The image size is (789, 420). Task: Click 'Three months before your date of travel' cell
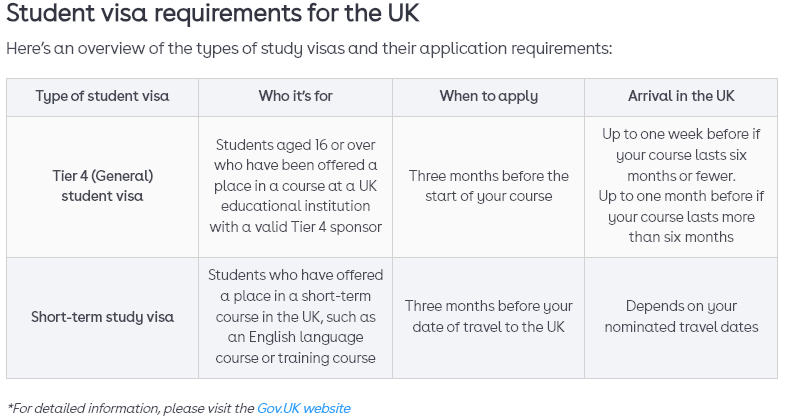pos(488,316)
